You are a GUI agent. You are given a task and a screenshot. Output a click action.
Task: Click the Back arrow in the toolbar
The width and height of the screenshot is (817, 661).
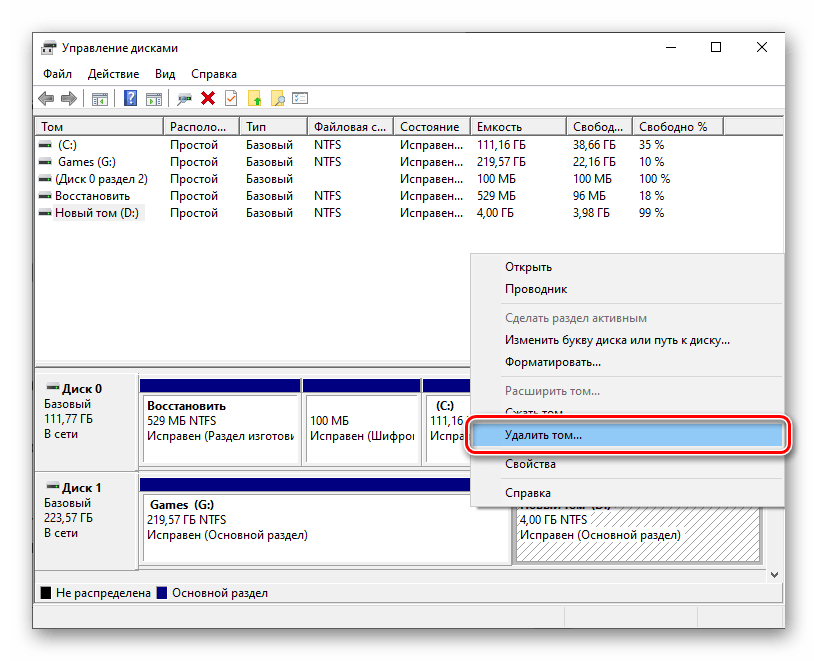[46, 98]
